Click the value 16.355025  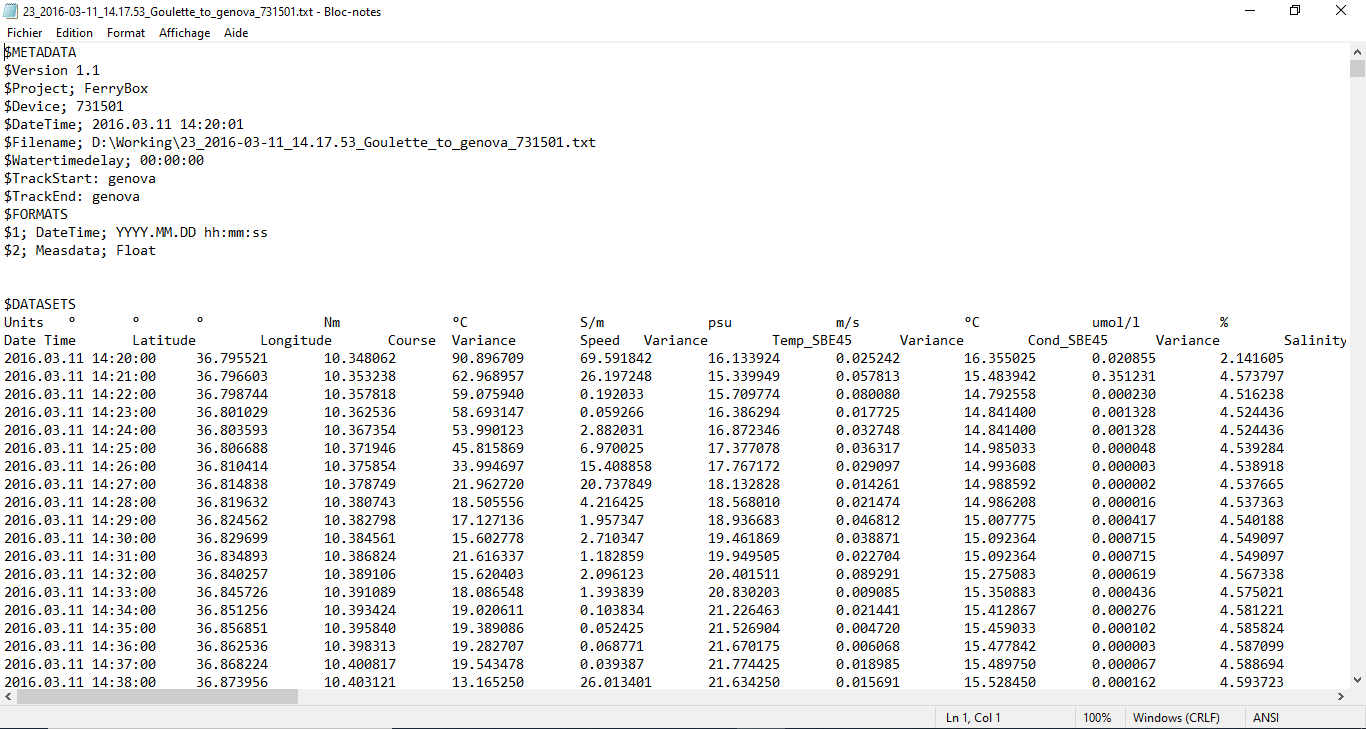pos(1000,358)
